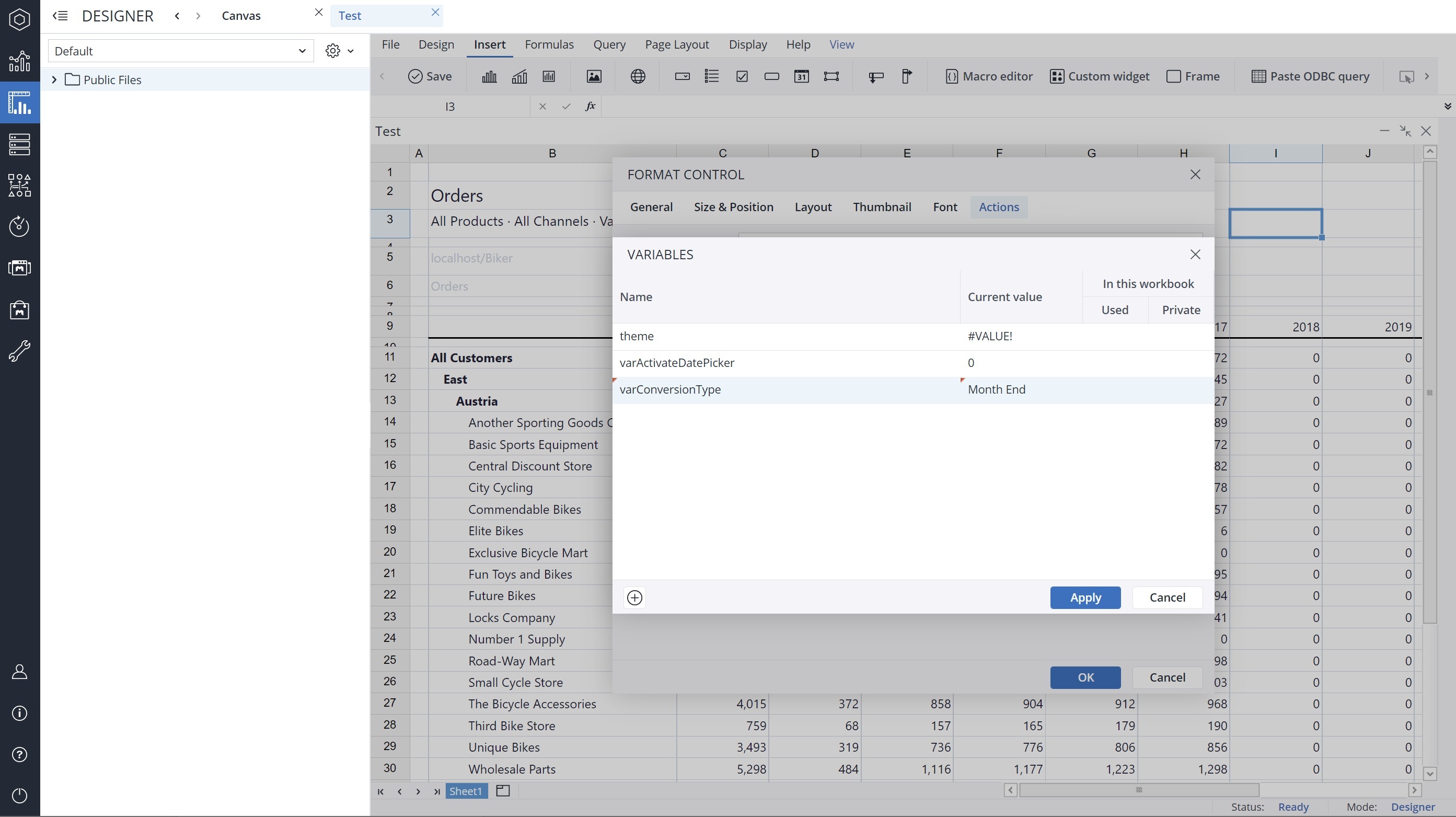This screenshot has height=817, width=1456.
Task: Click the fx insert function icon
Action: pos(590,106)
